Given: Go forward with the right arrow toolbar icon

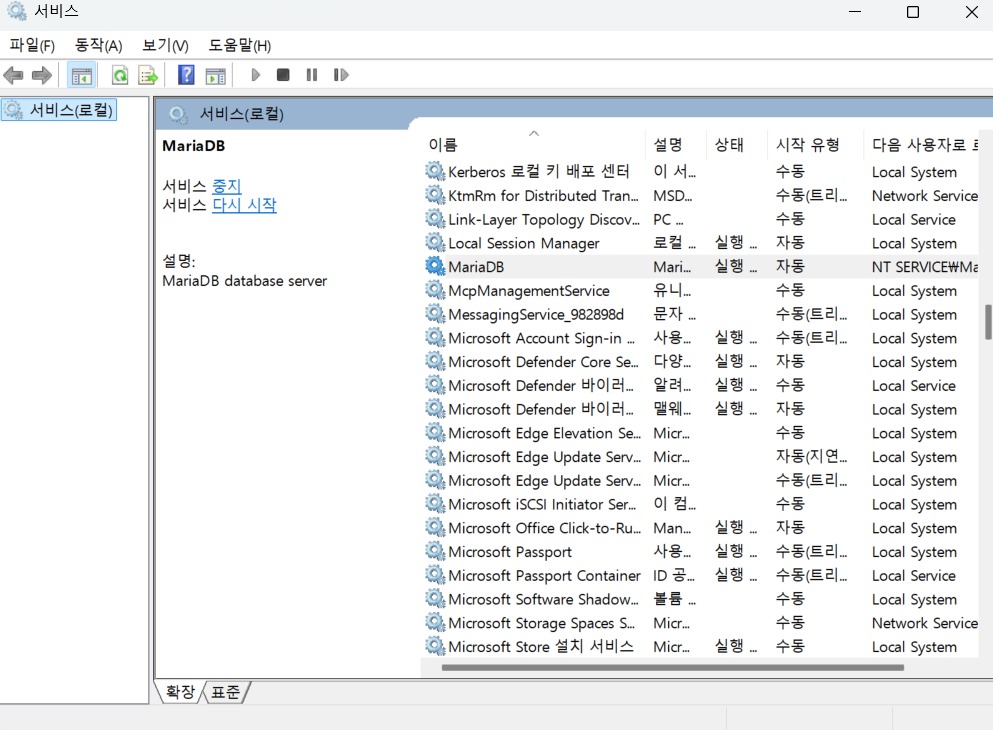Looking at the screenshot, I should pyautogui.click(x=42, y=75).
